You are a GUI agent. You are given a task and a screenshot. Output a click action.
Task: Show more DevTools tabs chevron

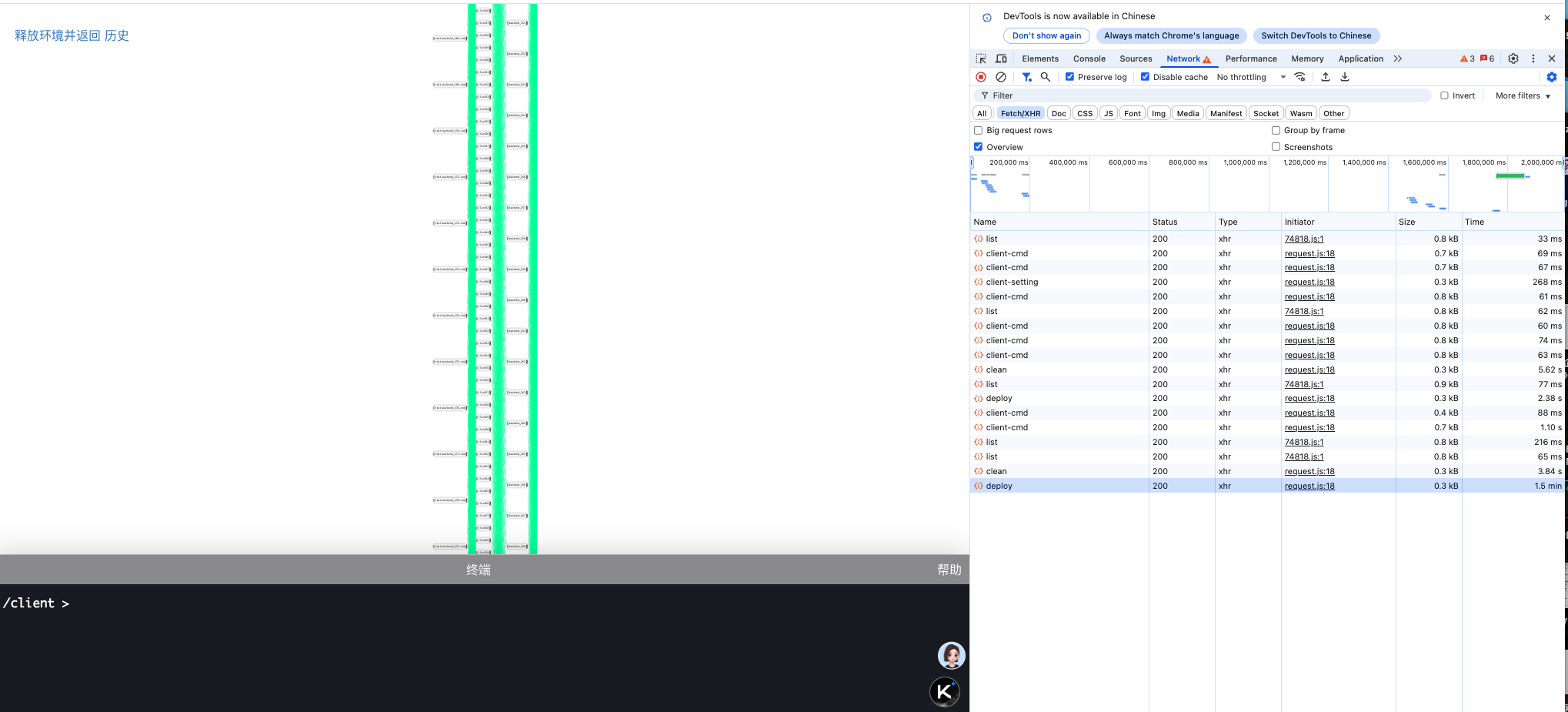click(x=1398, y=58)
